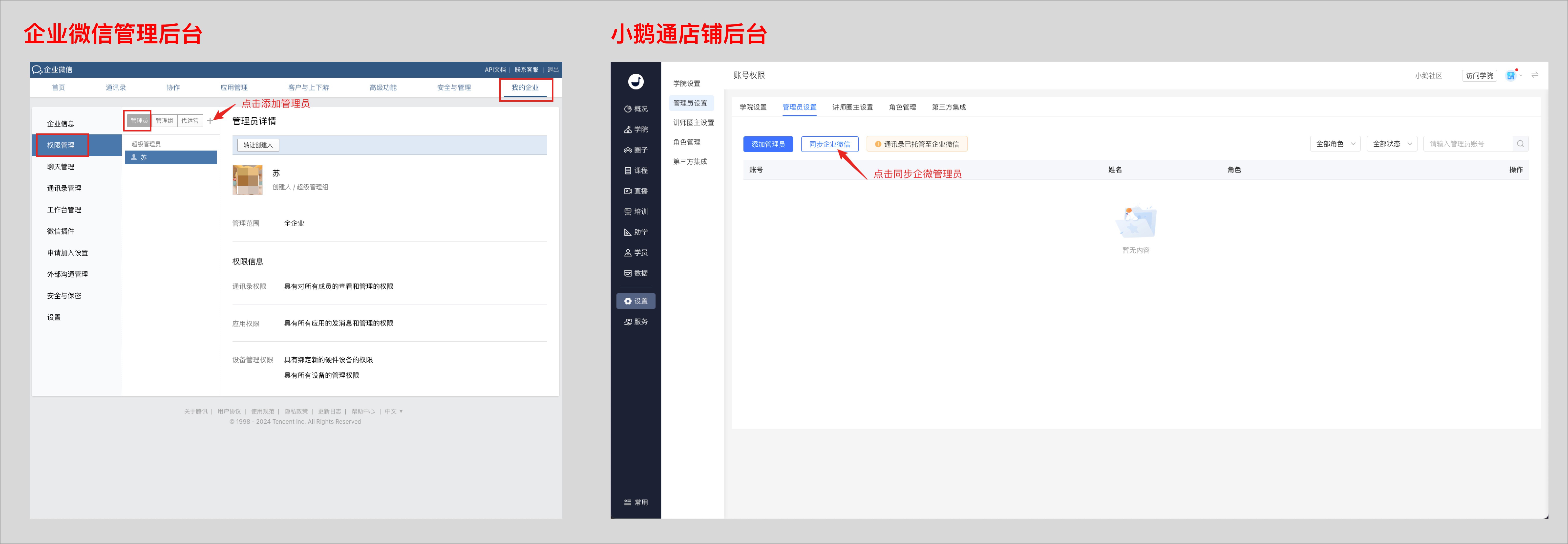1568x544 pixels.
Task: Click the 请输入管理员账号 search field
Action: [1468, 144]
